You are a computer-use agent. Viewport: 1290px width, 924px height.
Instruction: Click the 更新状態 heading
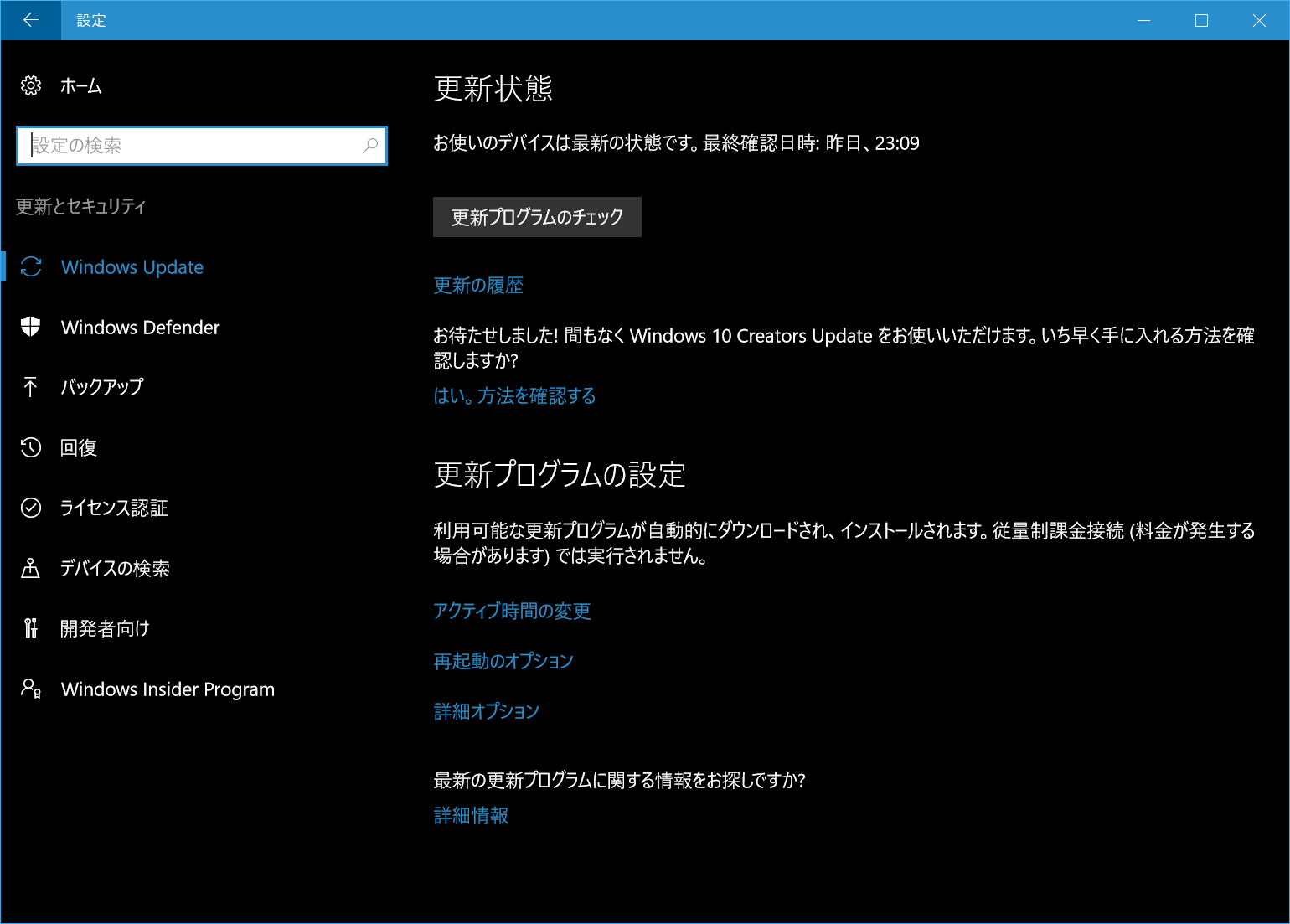tap(493, 88)
